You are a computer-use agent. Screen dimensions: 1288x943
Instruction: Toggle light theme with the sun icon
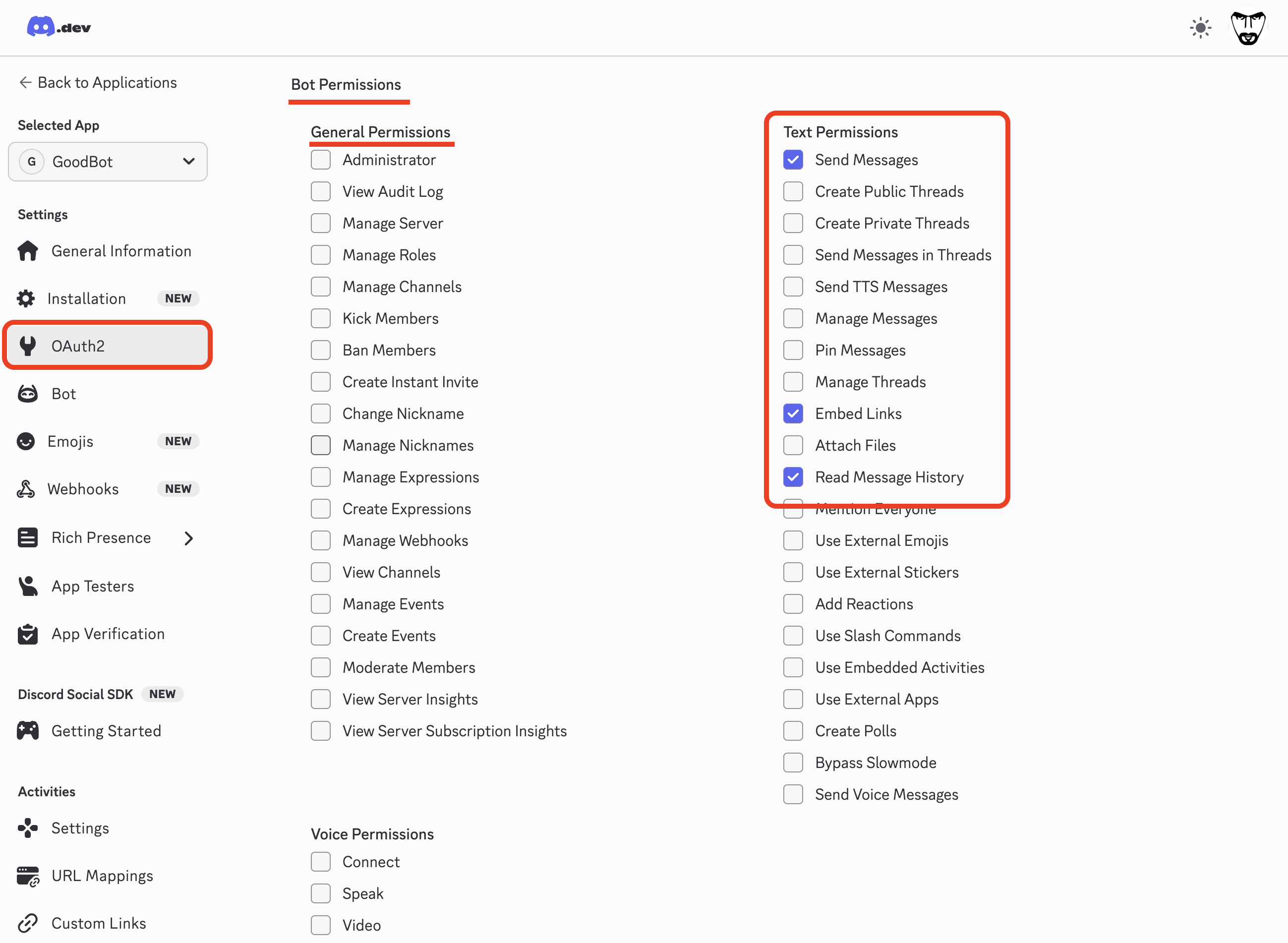[1201, 27]
